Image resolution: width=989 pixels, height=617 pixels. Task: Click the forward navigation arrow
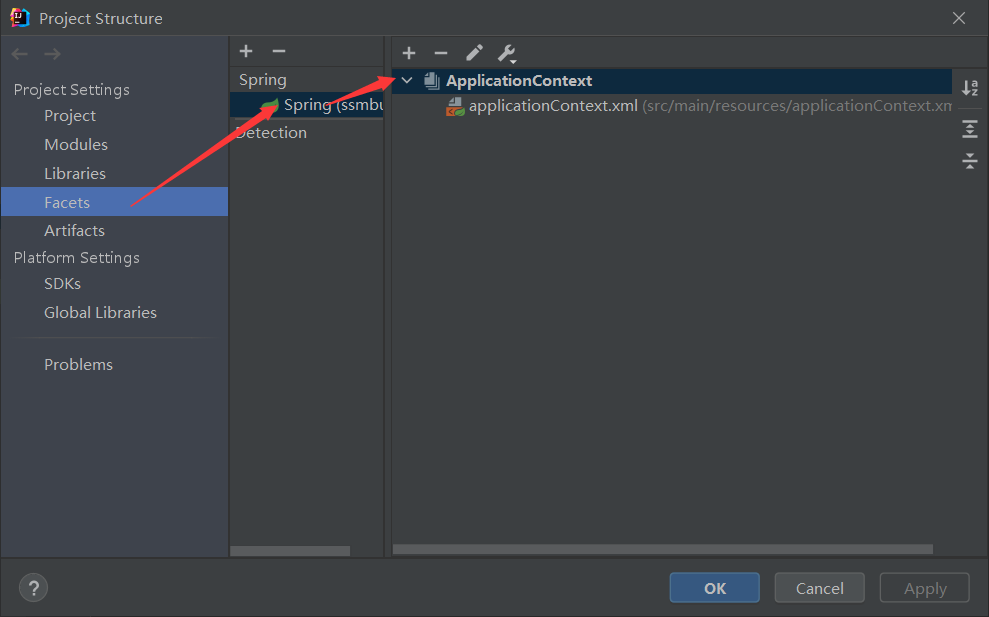pyautogui.click(x=52, y=54)
